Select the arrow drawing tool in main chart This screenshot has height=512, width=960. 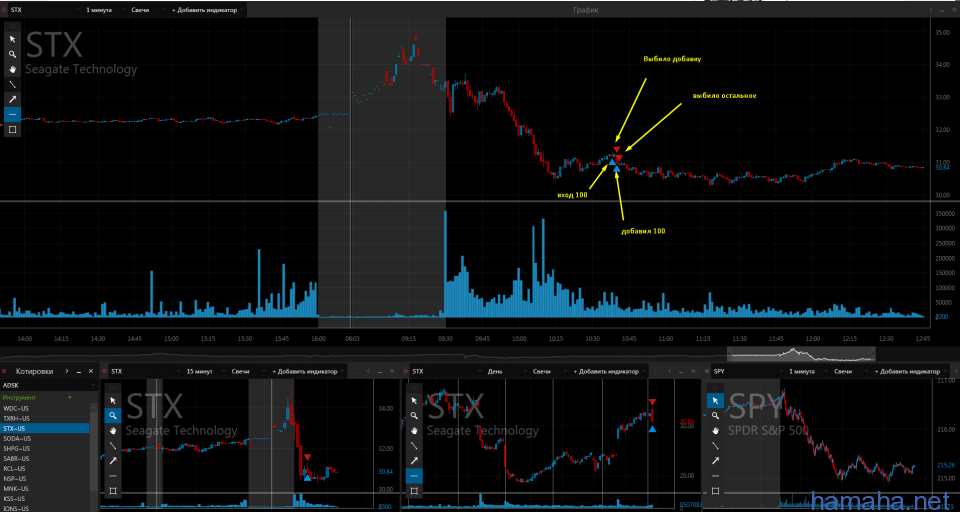pos(12,99)
